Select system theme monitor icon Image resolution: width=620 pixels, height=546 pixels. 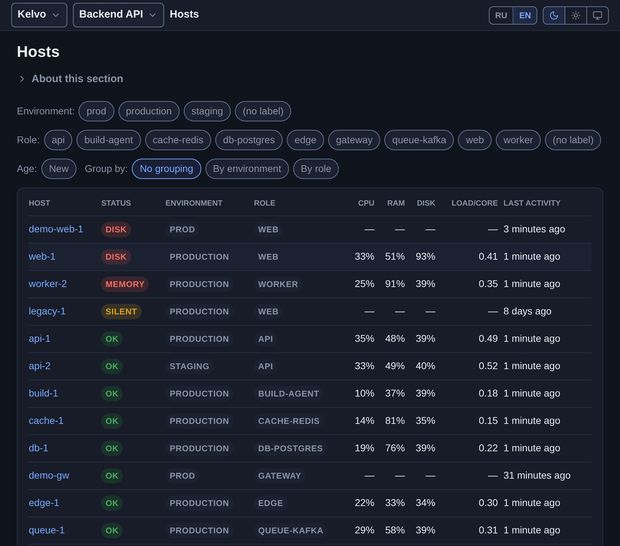click(x=597, y=16)
